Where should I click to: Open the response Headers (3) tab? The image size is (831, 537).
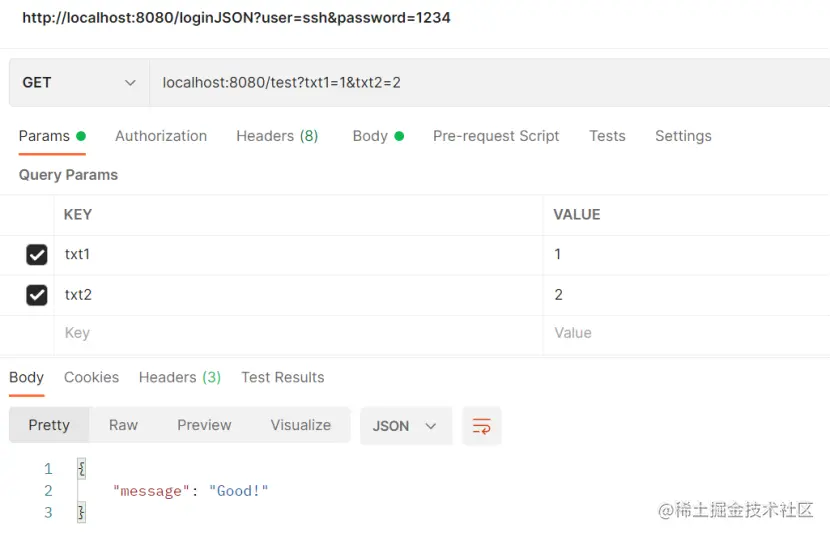tap(180, 377)
